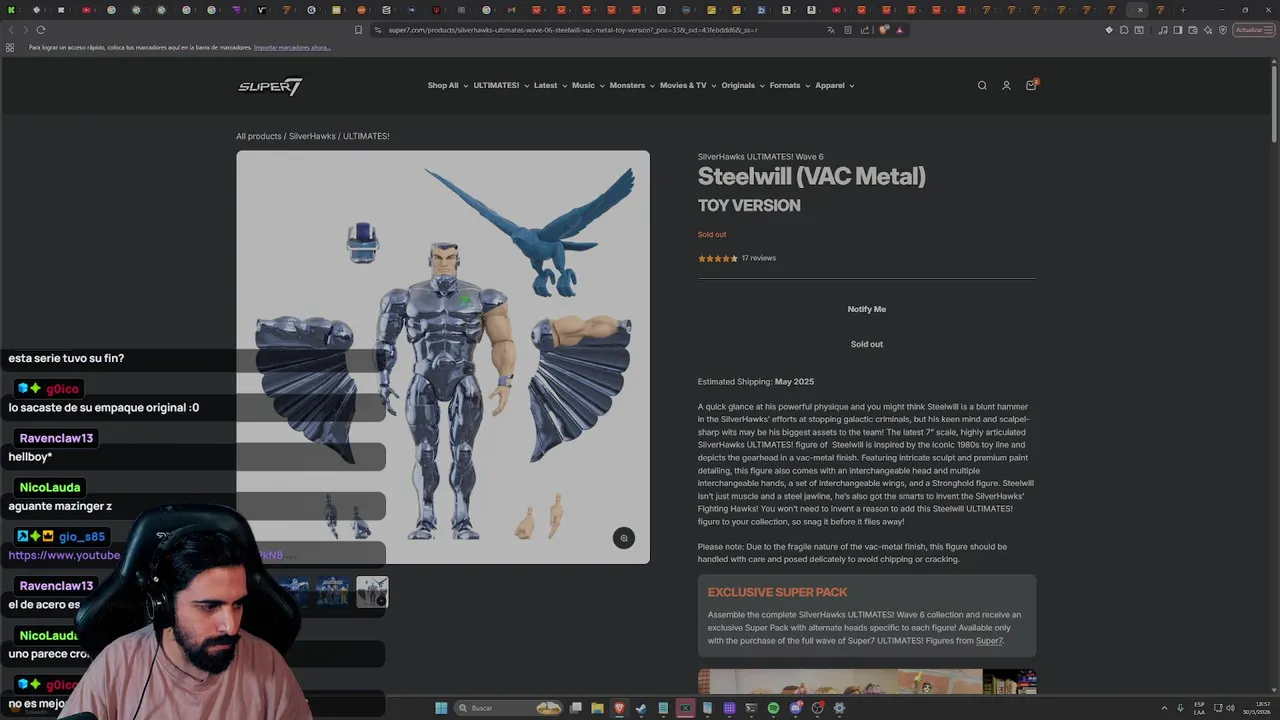
Task: Expand the Movies & TV menu
Action: (688, 86)
